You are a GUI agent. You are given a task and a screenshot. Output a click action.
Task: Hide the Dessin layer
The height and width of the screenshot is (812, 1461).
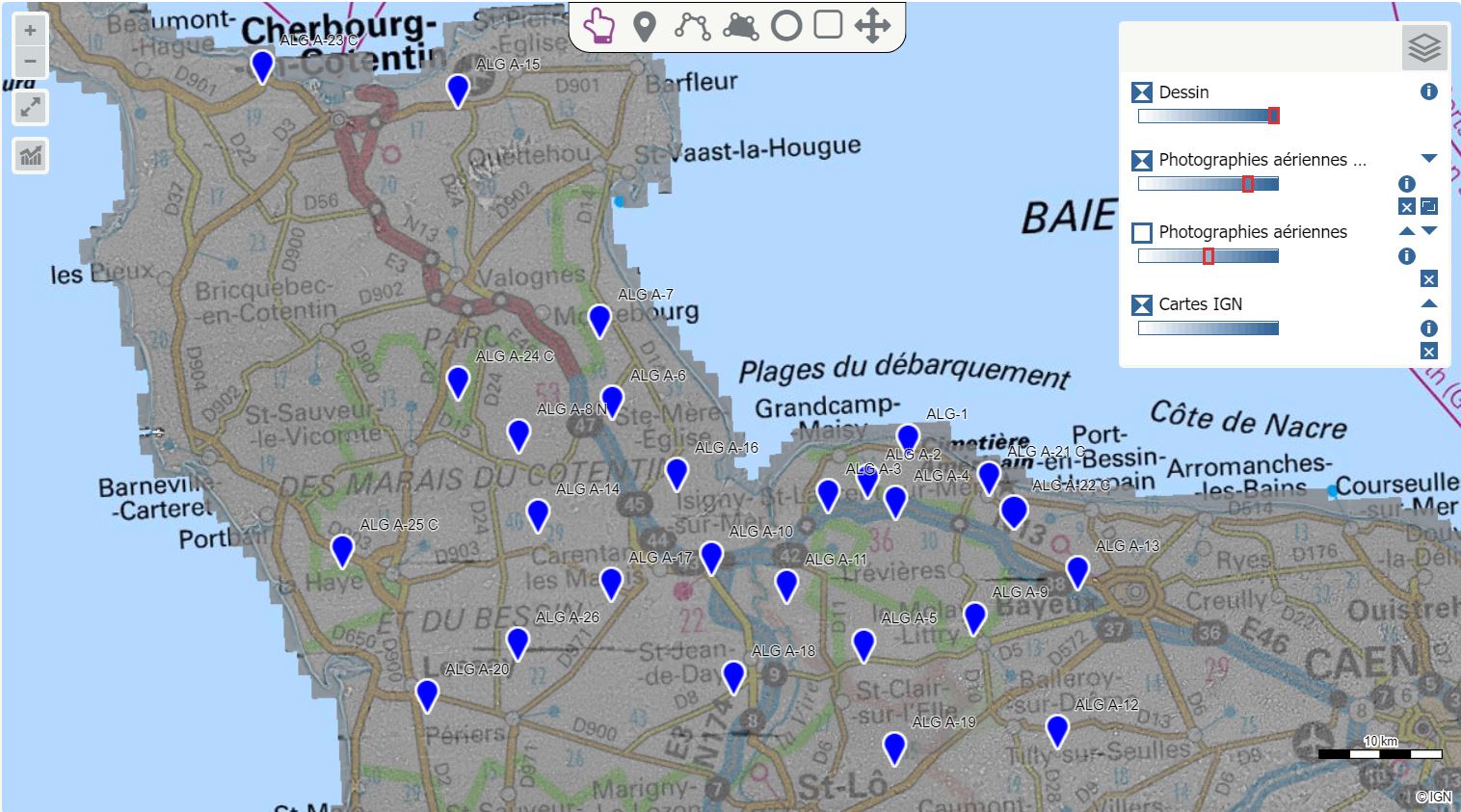[x=1142, y=92]
